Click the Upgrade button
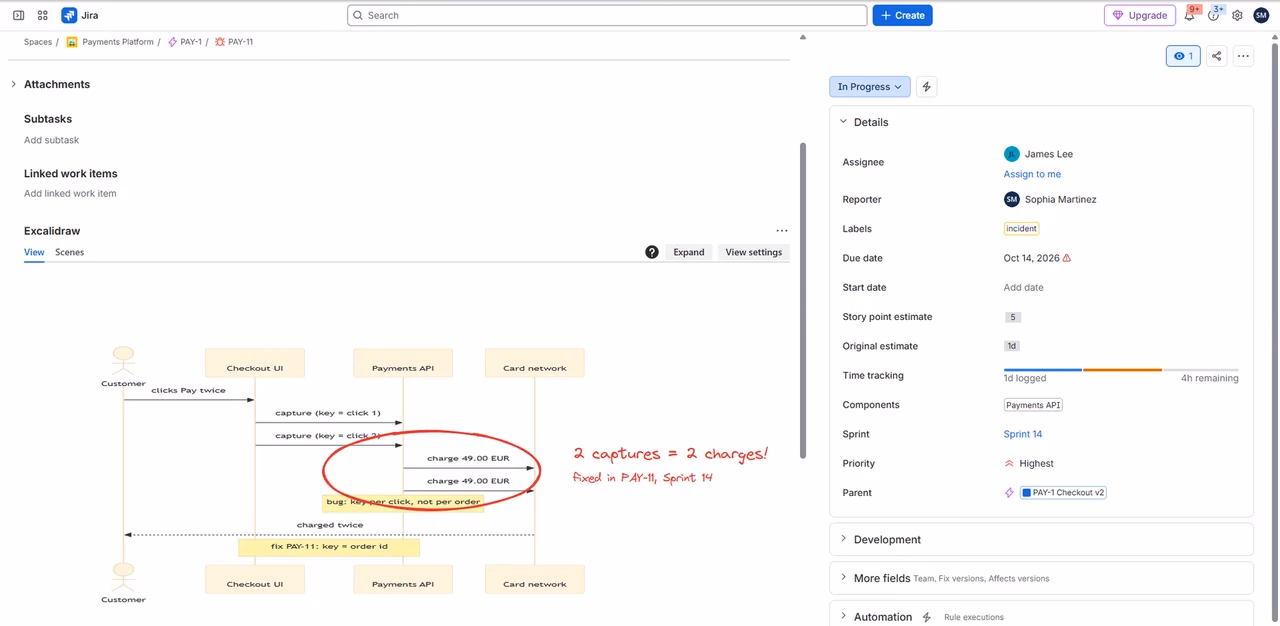 point(1140,15)
